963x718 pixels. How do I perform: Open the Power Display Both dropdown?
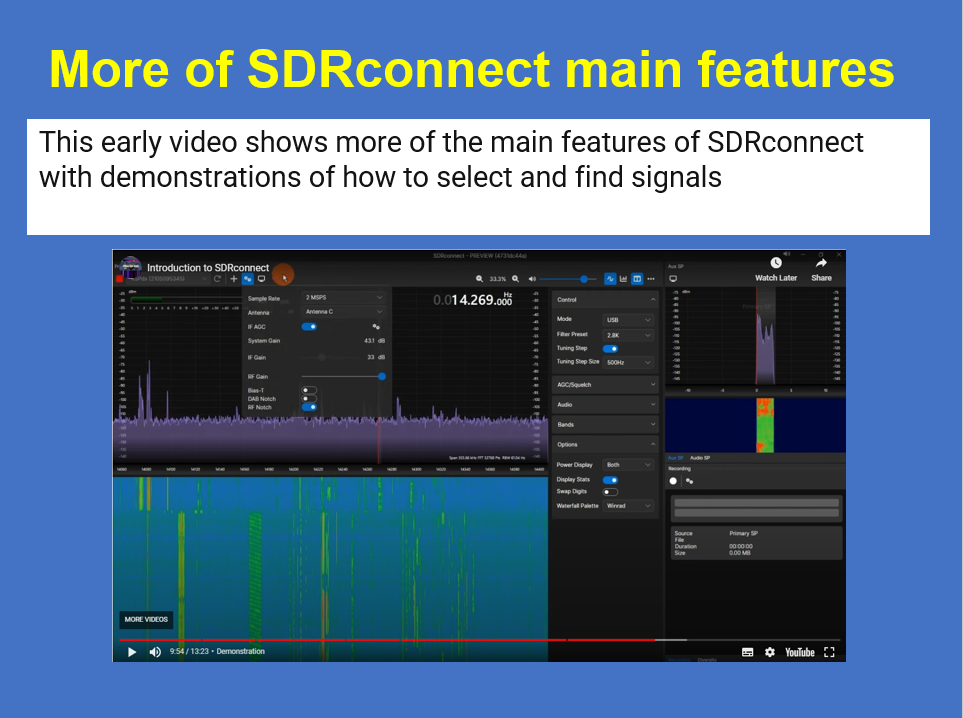(628, 465)
